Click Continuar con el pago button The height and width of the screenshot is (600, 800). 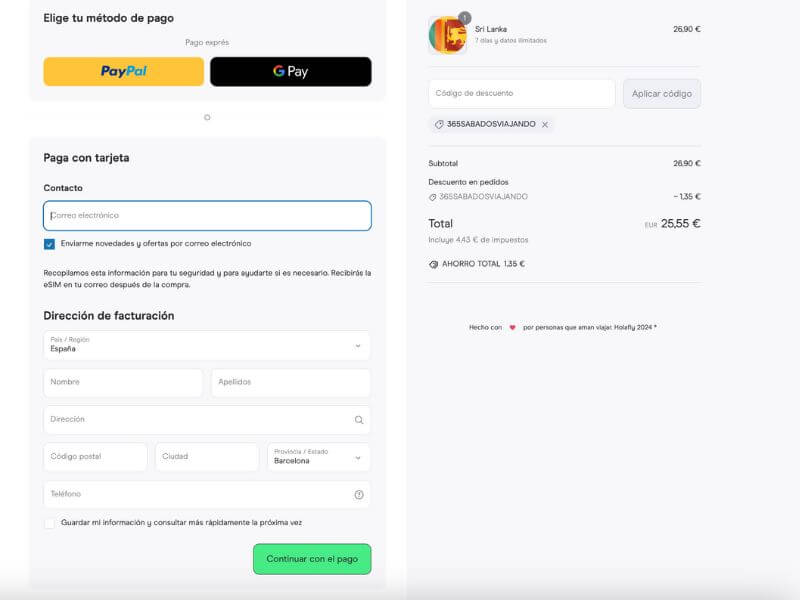click(x=312, y=559)
